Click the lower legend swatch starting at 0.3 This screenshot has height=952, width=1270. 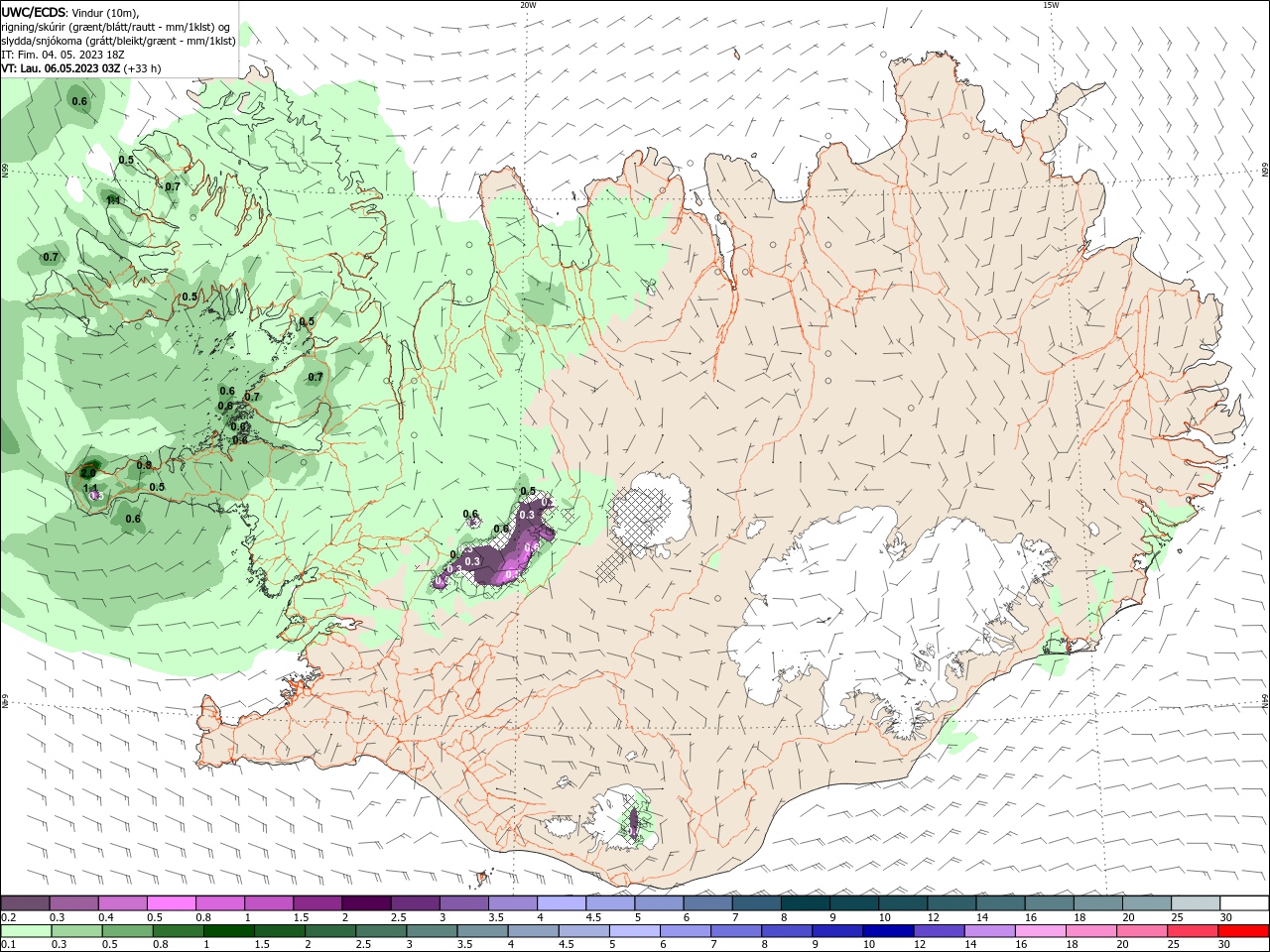(76, 931)
